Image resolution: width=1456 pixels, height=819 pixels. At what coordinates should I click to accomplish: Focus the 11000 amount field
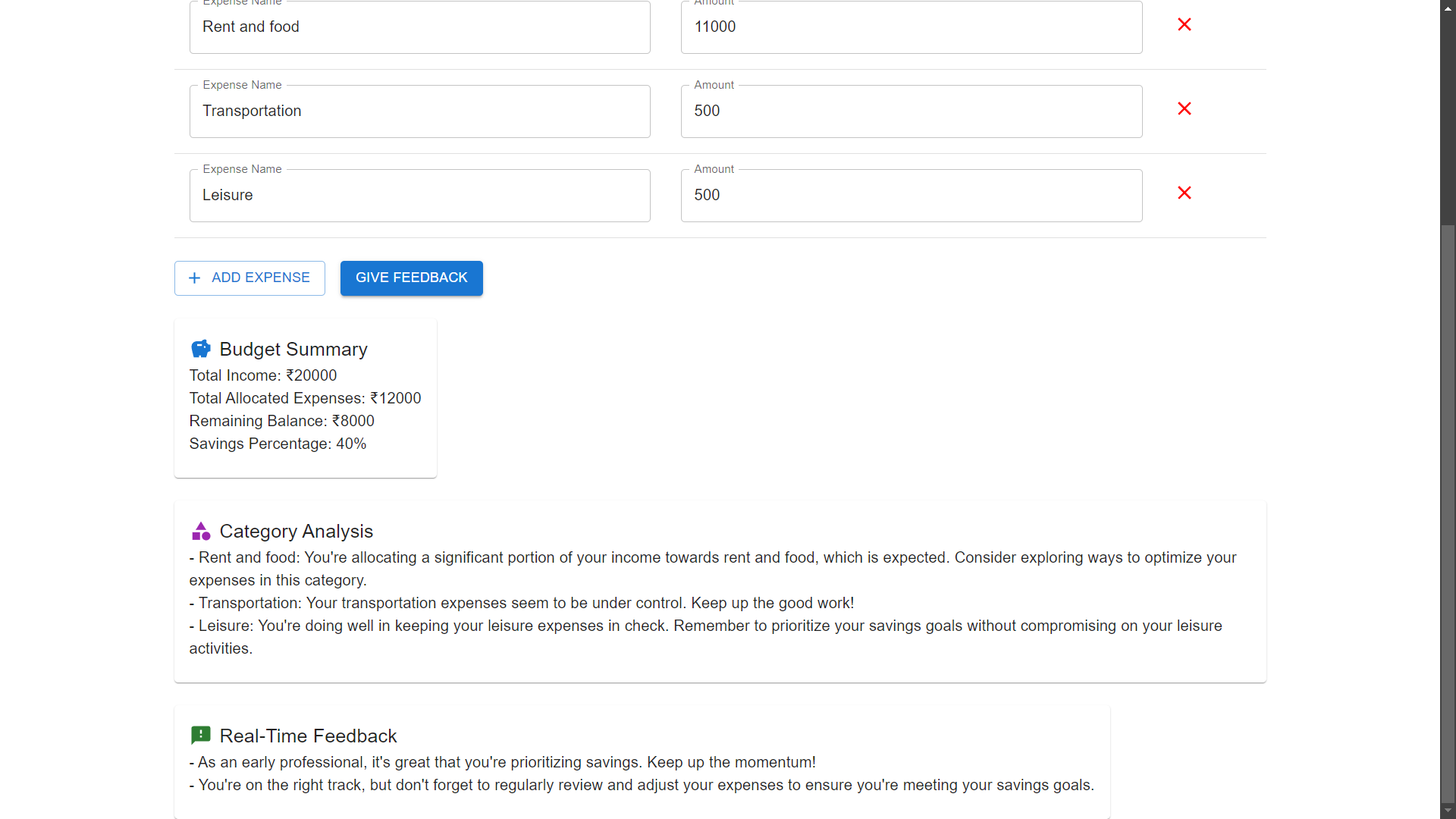(911, 27)
